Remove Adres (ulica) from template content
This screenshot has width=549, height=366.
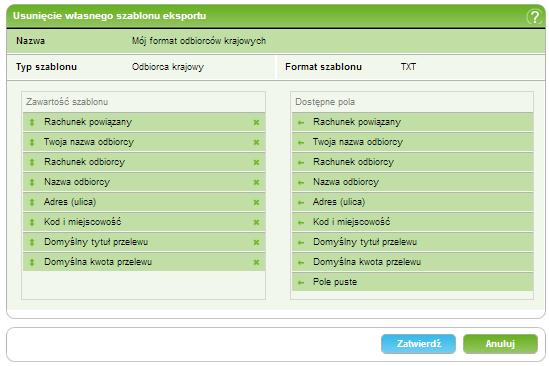(256, 202)
